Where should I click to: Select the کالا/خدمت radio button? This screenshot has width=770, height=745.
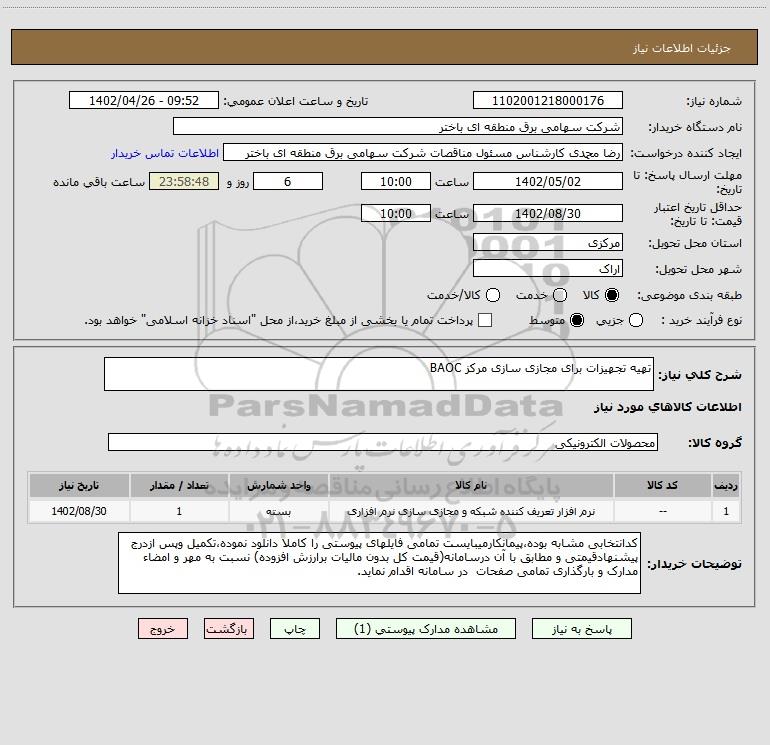click(493, 295)
